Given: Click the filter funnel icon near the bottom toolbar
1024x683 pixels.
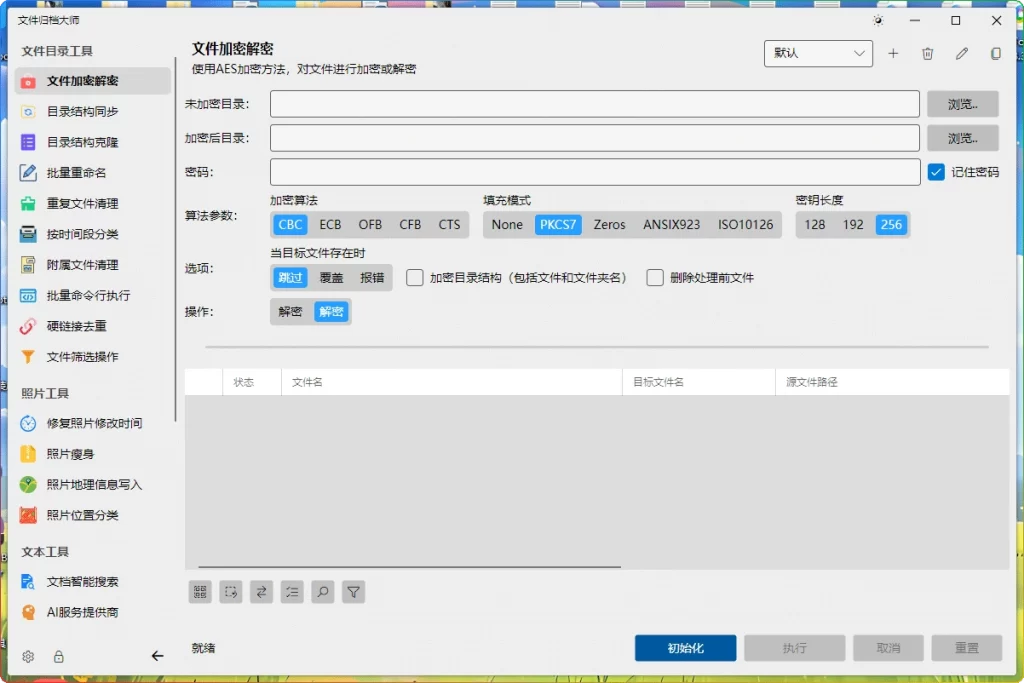Looking at the screenshot, I should click(353, 592).
